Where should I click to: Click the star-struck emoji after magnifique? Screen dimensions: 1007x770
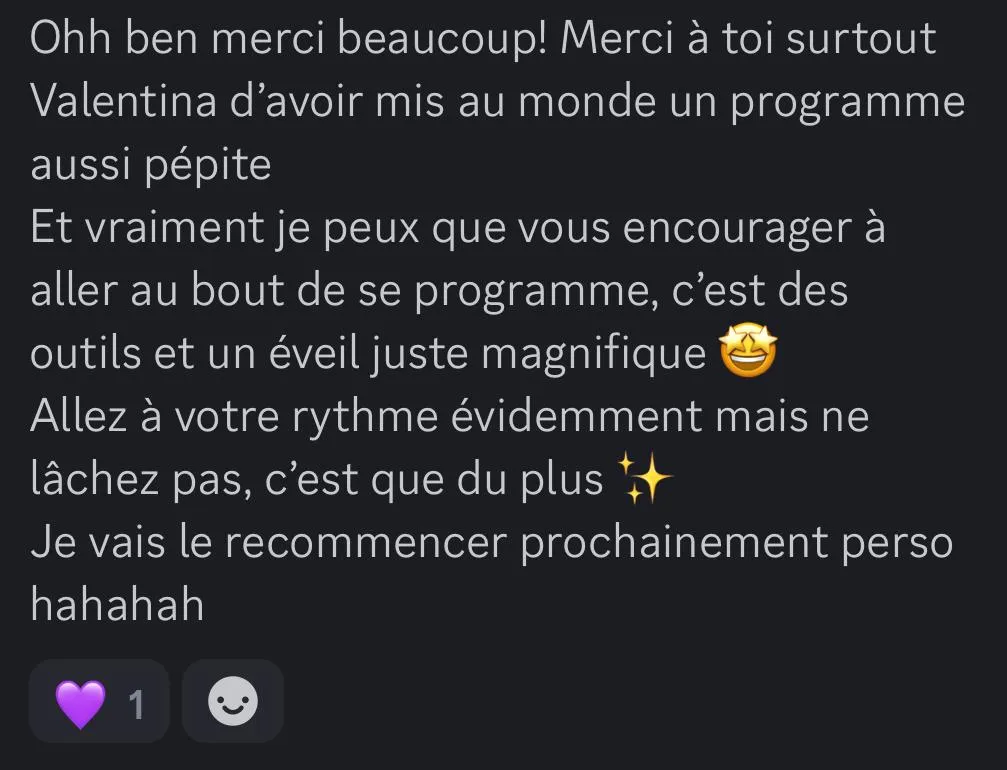pyautogui.click(x=748, y=351)
